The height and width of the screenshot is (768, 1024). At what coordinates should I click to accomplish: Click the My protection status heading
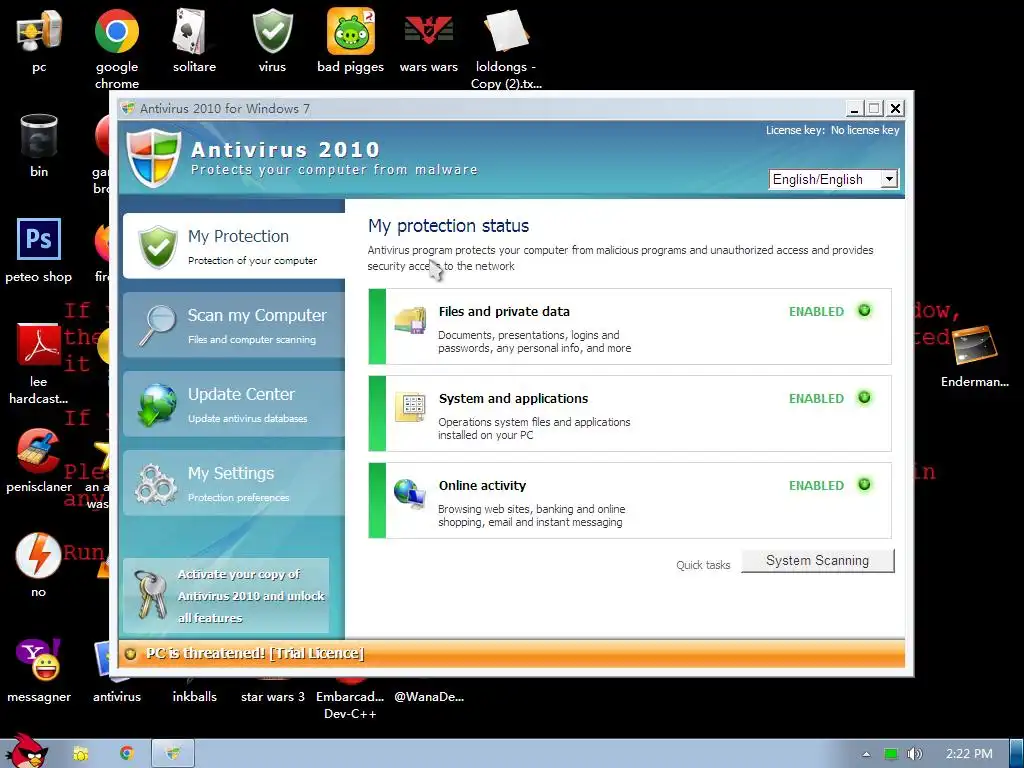(448, 226)
